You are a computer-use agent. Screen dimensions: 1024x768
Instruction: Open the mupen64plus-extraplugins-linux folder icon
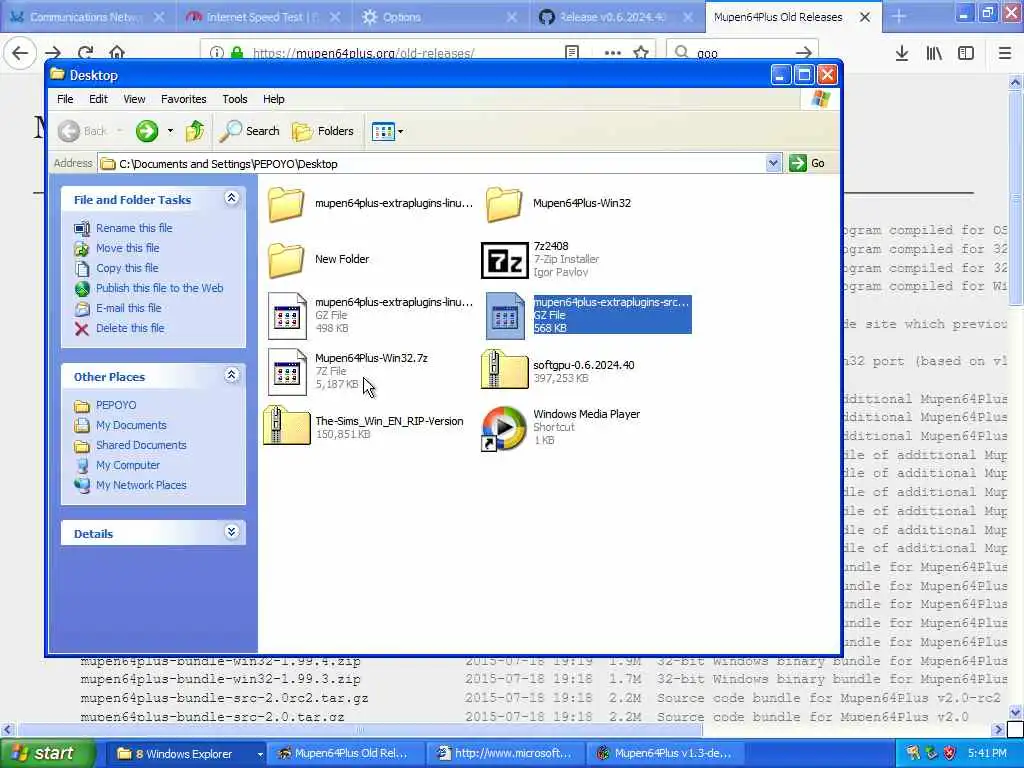286,204
